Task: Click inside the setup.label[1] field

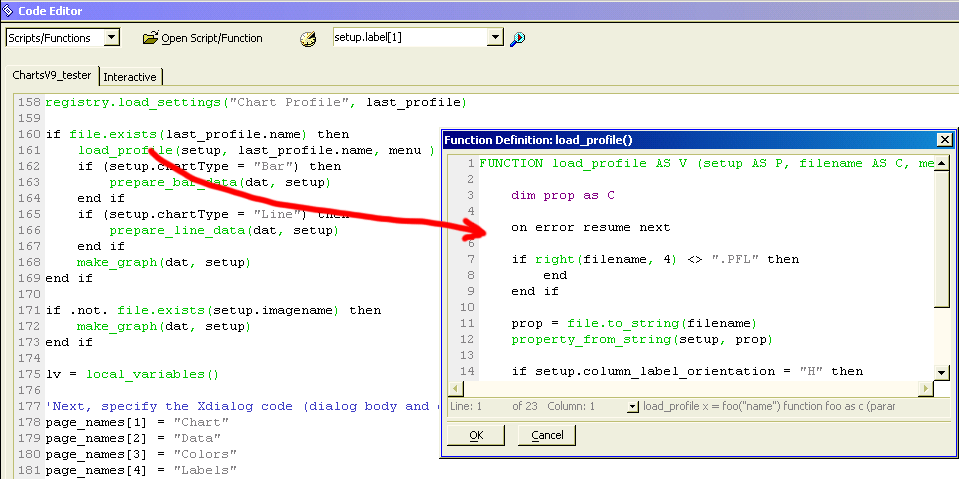Action: click(x=410, y=38)
